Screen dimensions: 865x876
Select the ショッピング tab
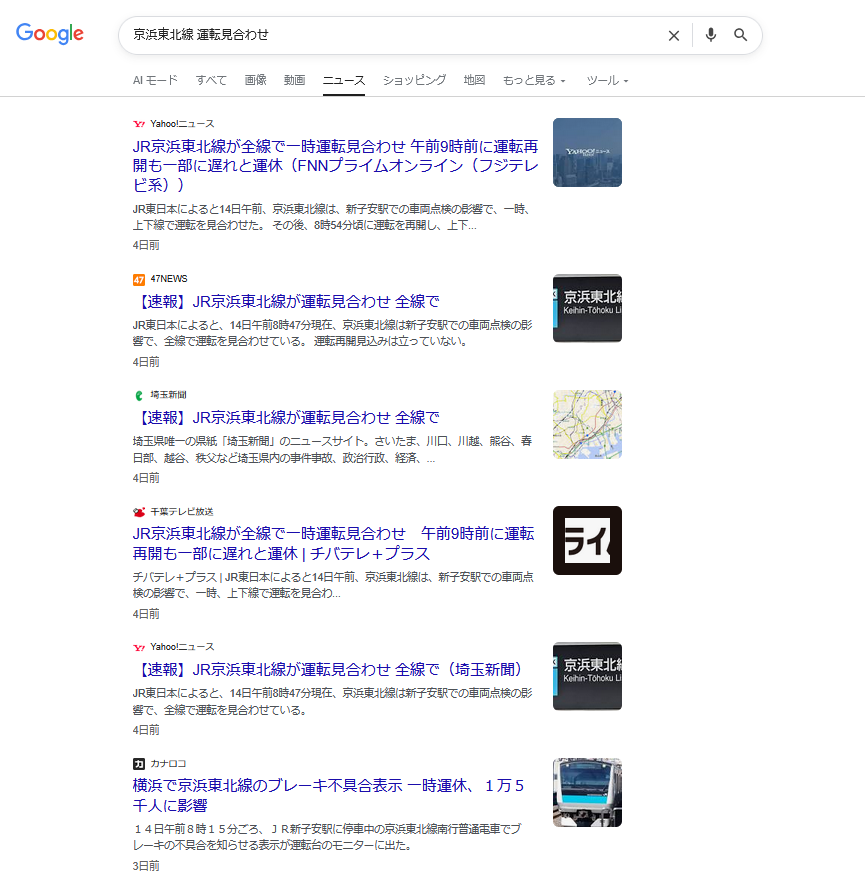tap(414, 80)
